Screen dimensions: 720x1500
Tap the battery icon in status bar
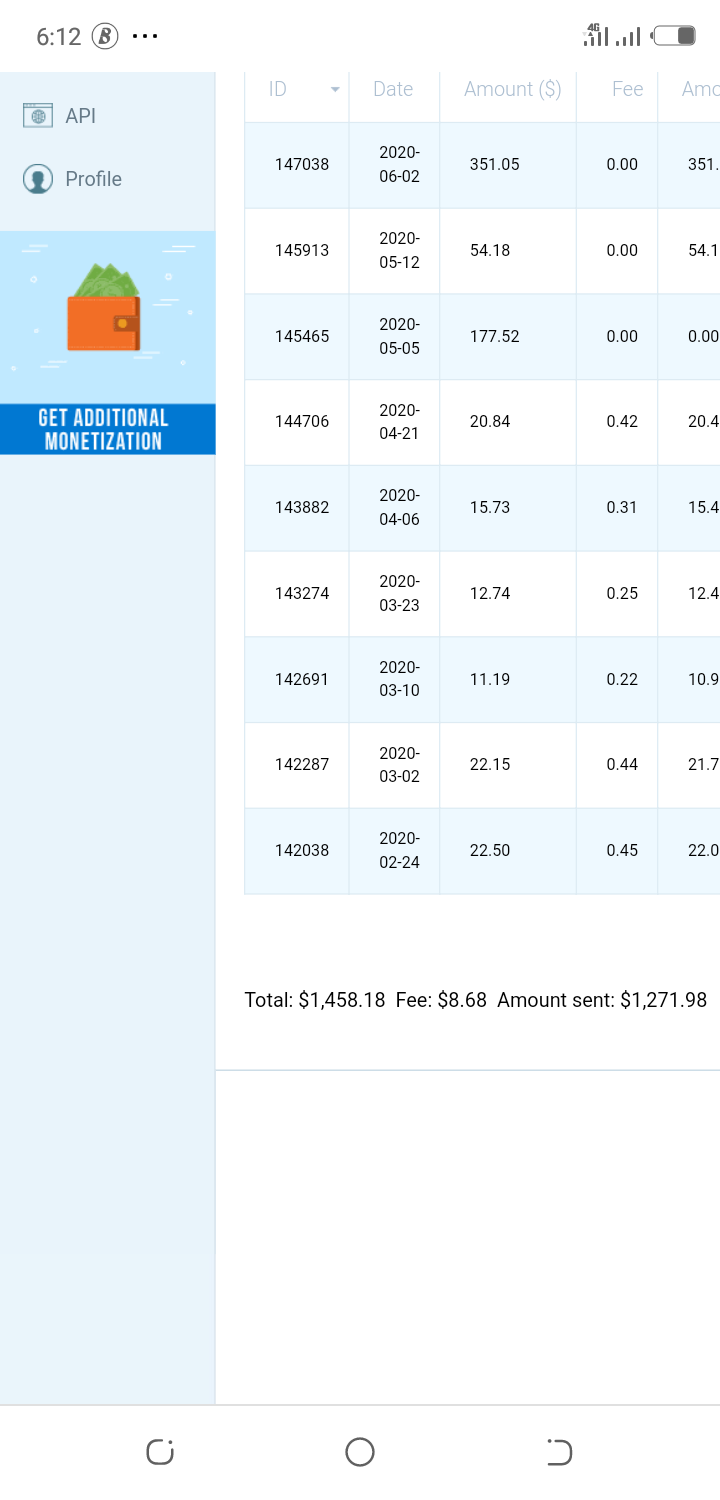[674, 36]
